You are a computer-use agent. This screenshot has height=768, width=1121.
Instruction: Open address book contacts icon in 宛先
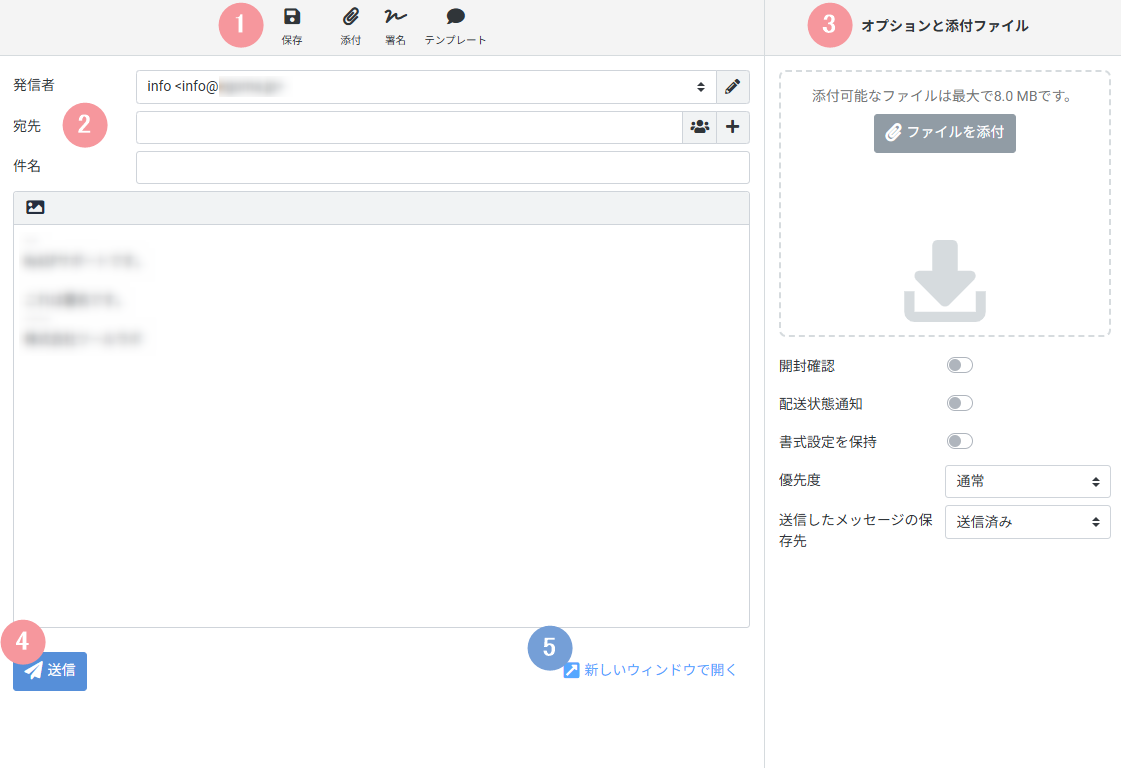[699, 127]
